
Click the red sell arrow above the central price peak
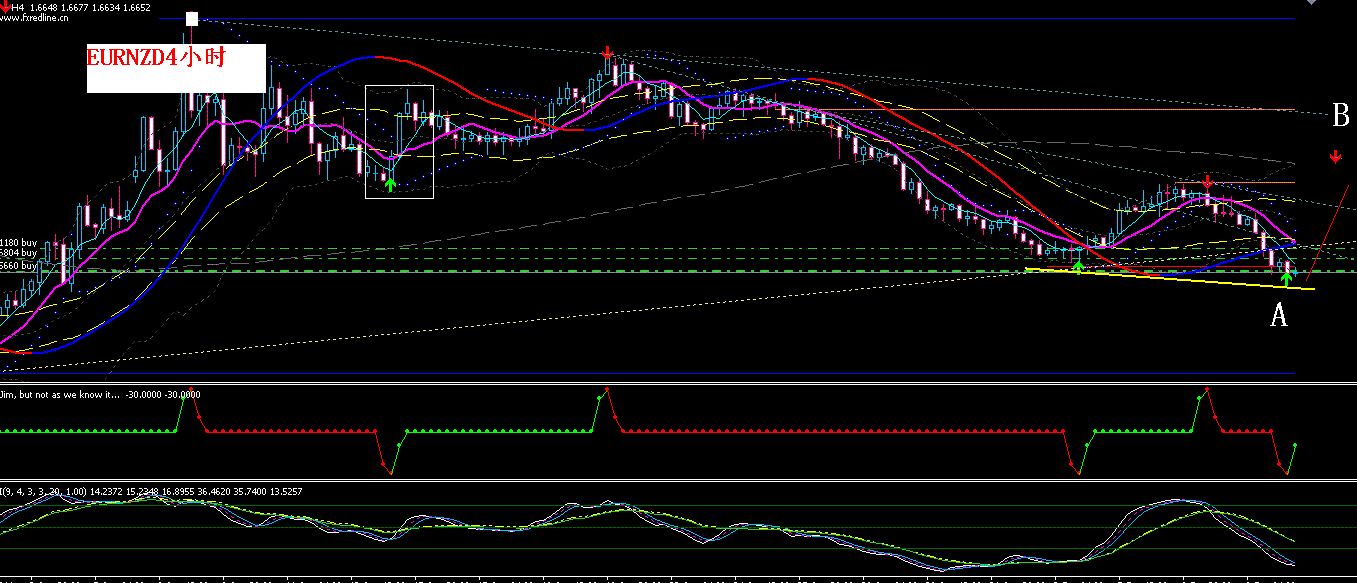608,52
